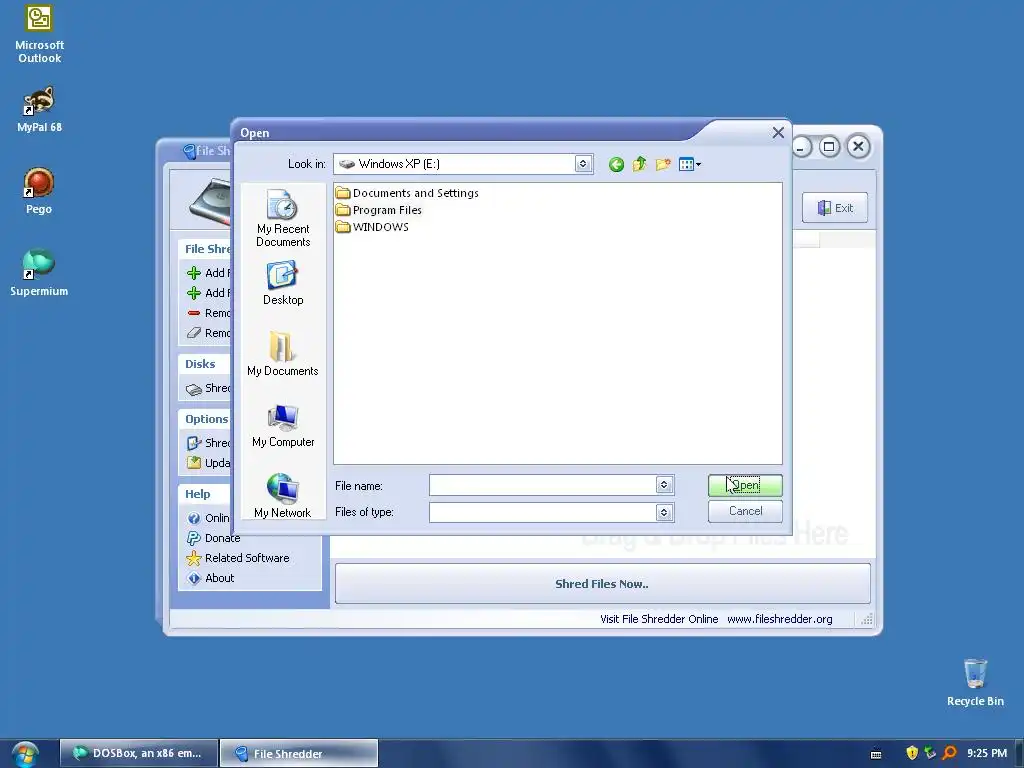
Task: Click the Related Software star icon
Action: point(194,558)
